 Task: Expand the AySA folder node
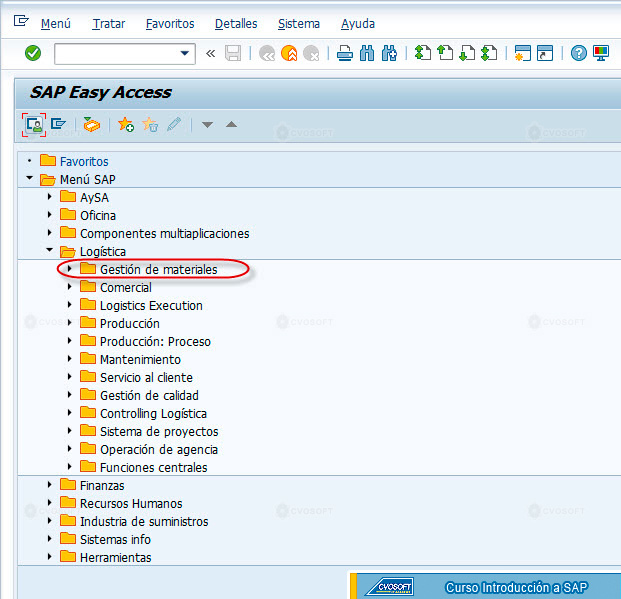click(50, 196)
